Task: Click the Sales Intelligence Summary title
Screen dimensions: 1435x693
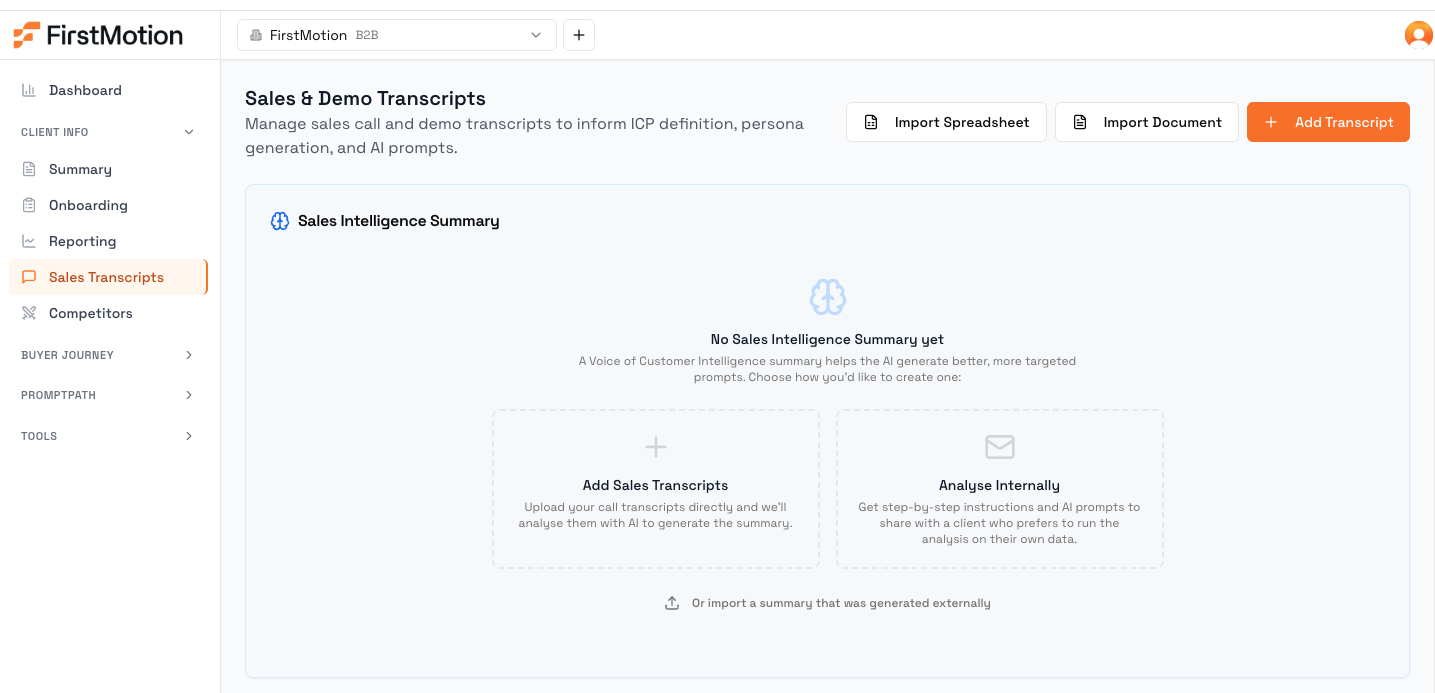Action: click(398, 221)
